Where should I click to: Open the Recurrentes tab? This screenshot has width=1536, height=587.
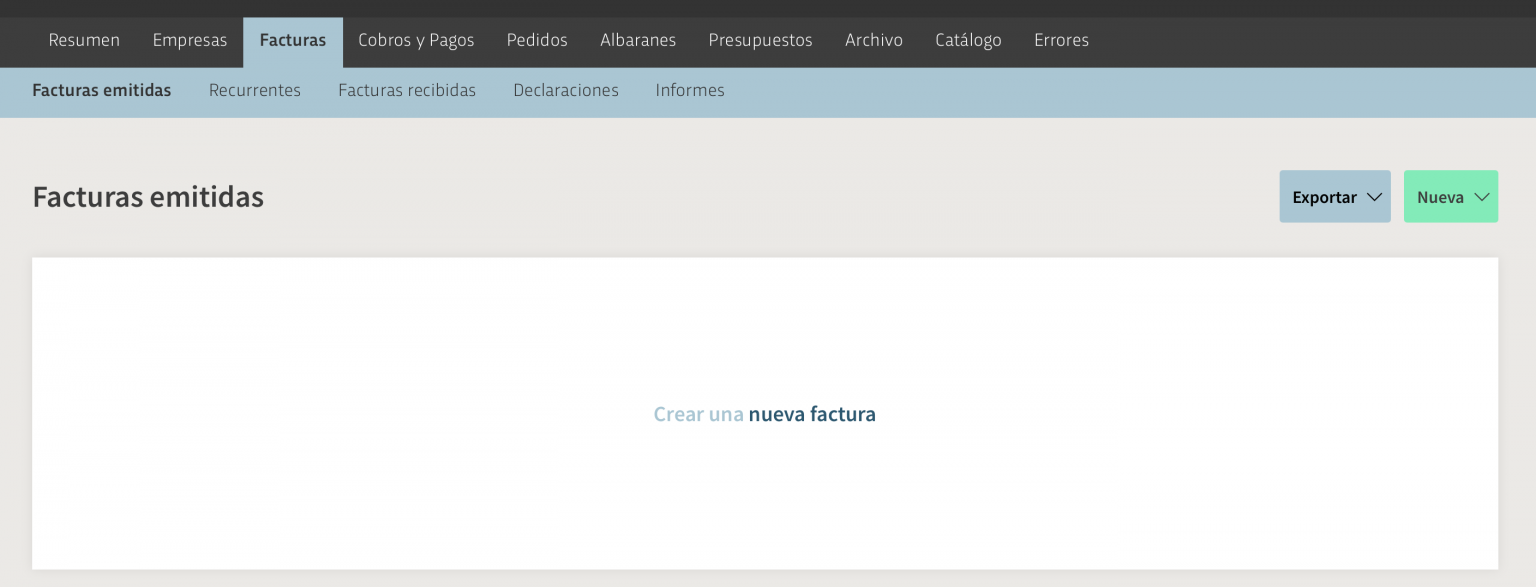coord(254,91)
